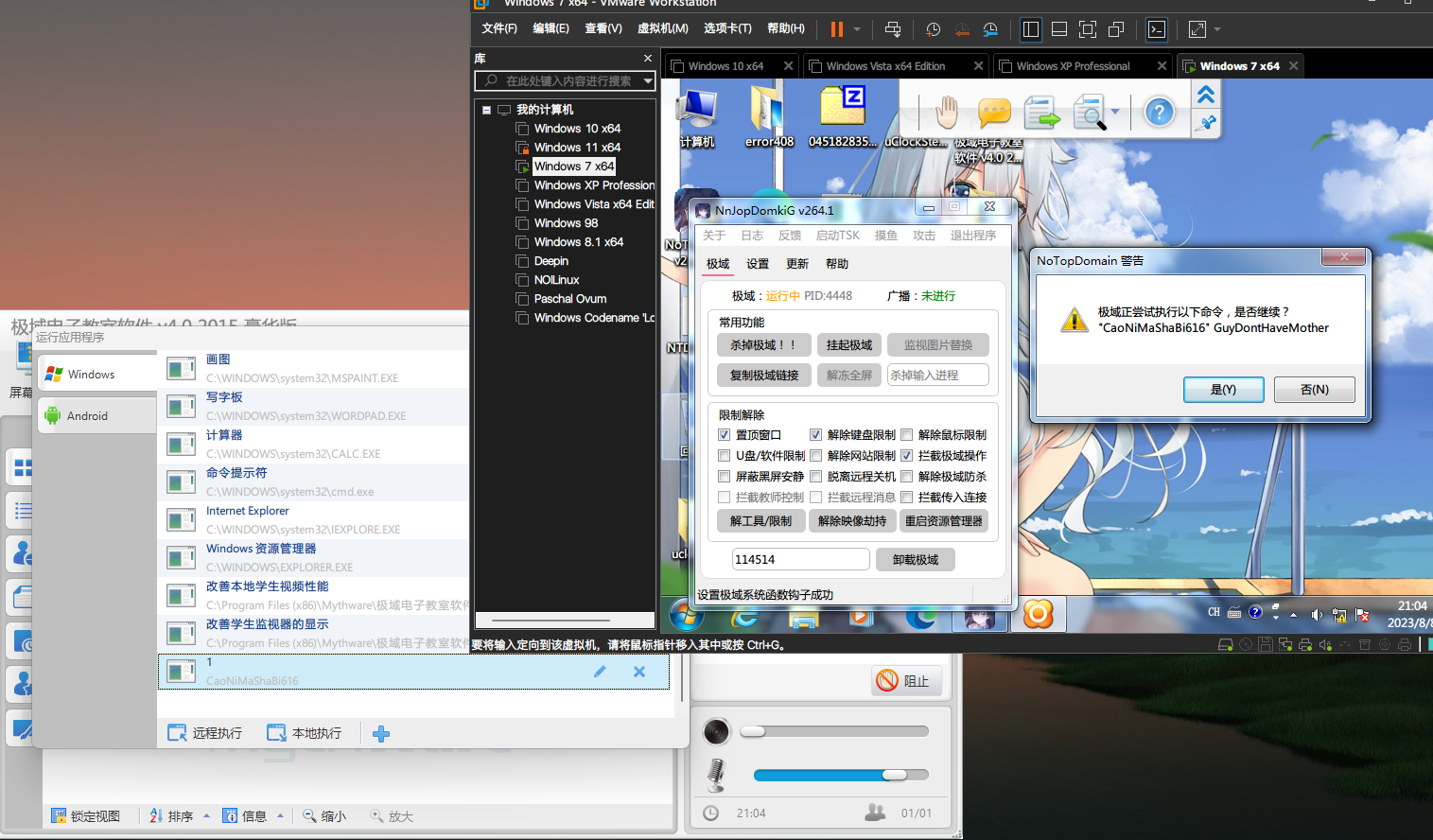
Task: Enable the 解除极域防杀 checkbox
Action: (x=906, y=477)
